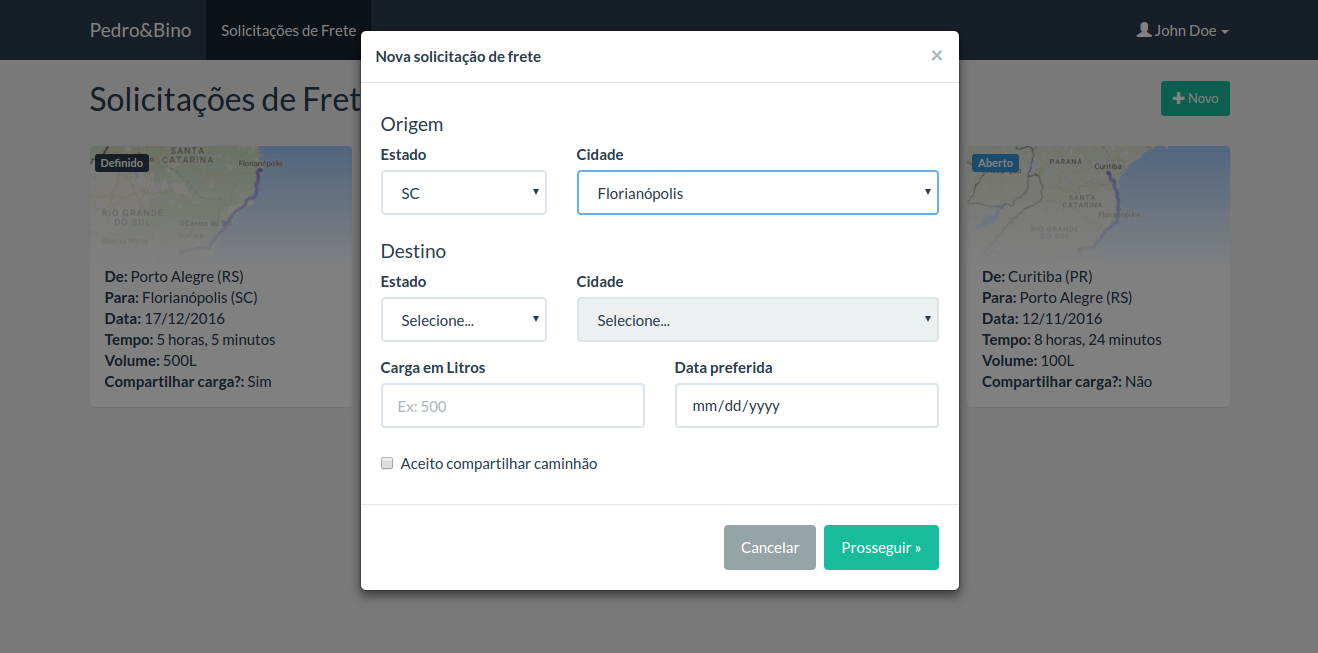
Task: Click the plus icon on Novo button
Action: click(x=1178, y=98)
